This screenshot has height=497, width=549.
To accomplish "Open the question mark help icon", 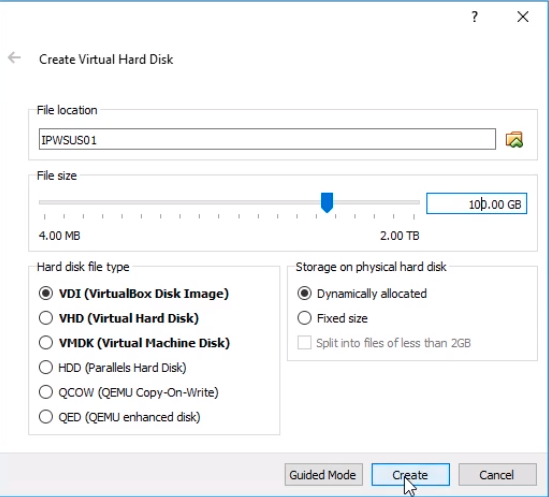I will (474, 16).
